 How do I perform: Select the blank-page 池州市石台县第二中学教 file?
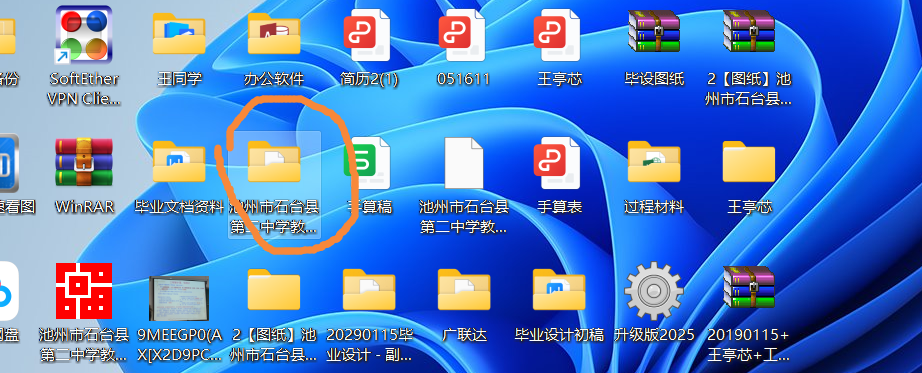click(464, 163)
